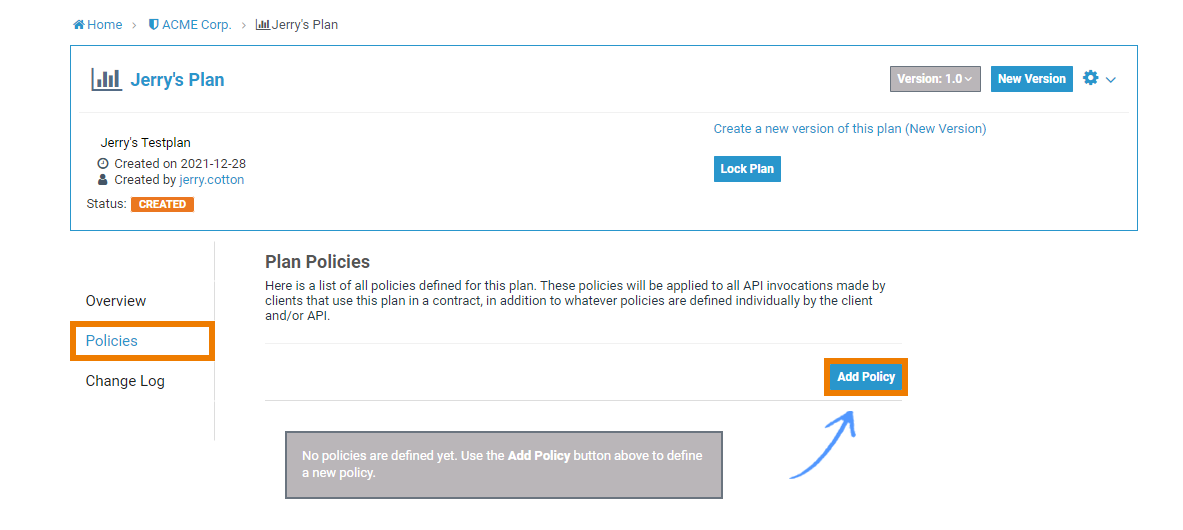Image resolution: width=1183 pixels, height=530 pixels.
Task: Click the clock icon beside creation date
Action: click(103, 163)
